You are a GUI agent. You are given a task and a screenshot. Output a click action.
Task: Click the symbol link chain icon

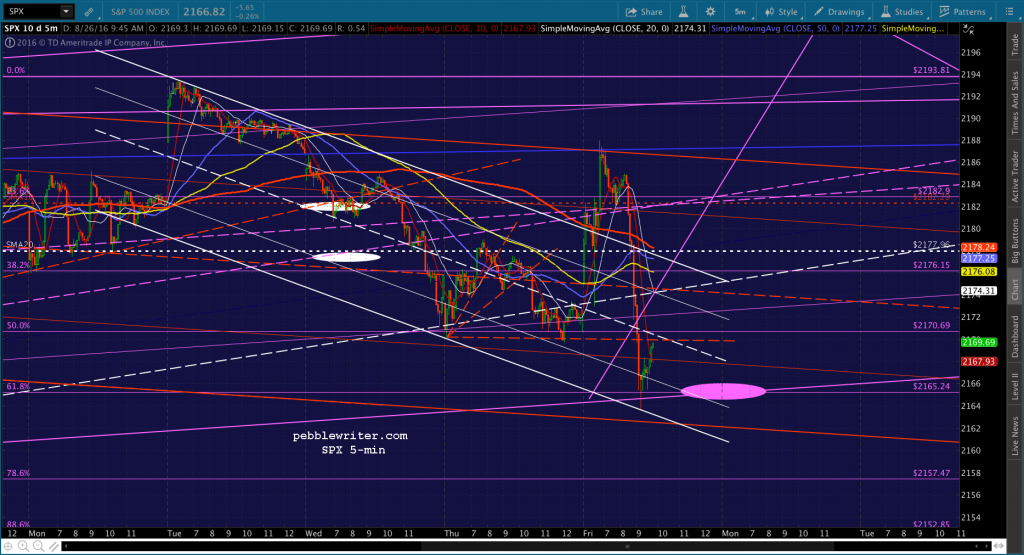coord(89,12)
